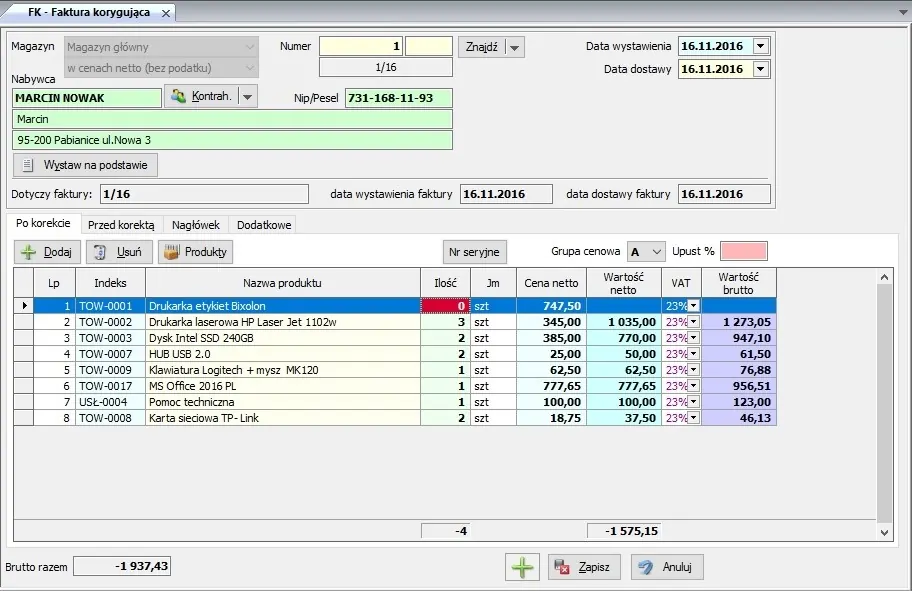912x591 pixels.
Task: Click the Kontrah. contractor people icon
Action: [x=179, y=96]
